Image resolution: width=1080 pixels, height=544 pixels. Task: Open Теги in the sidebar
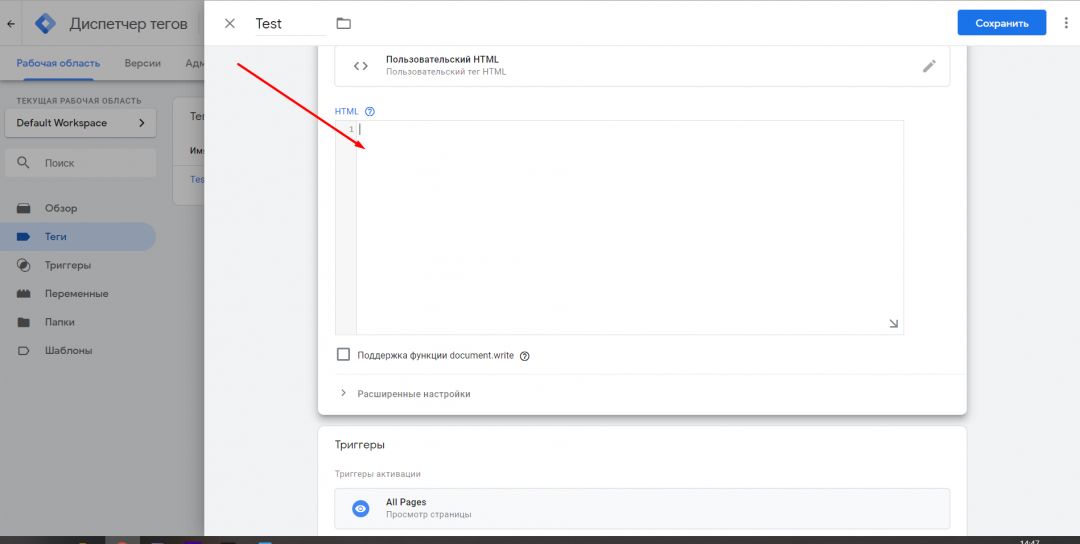click(78, 236)
